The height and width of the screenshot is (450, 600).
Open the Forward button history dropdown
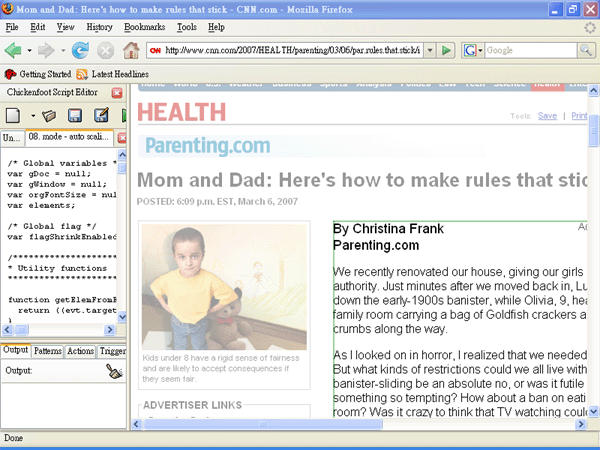63,50
